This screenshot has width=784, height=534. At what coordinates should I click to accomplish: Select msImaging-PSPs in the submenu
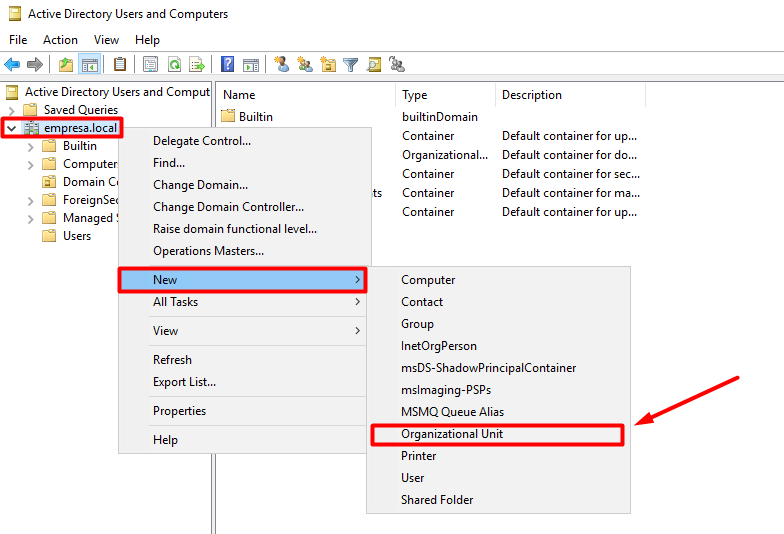point(498,390)
